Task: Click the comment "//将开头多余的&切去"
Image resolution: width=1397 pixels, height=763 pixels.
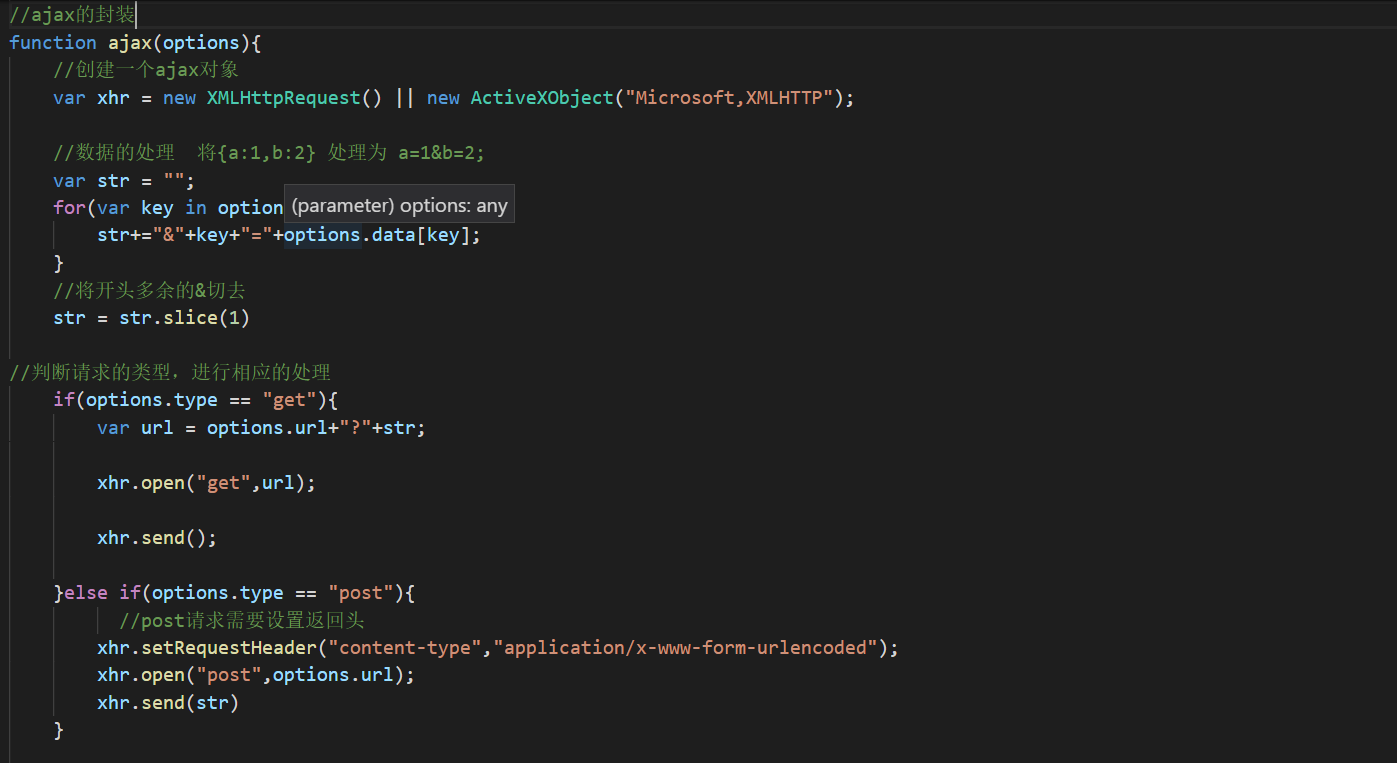Action: 149,291
